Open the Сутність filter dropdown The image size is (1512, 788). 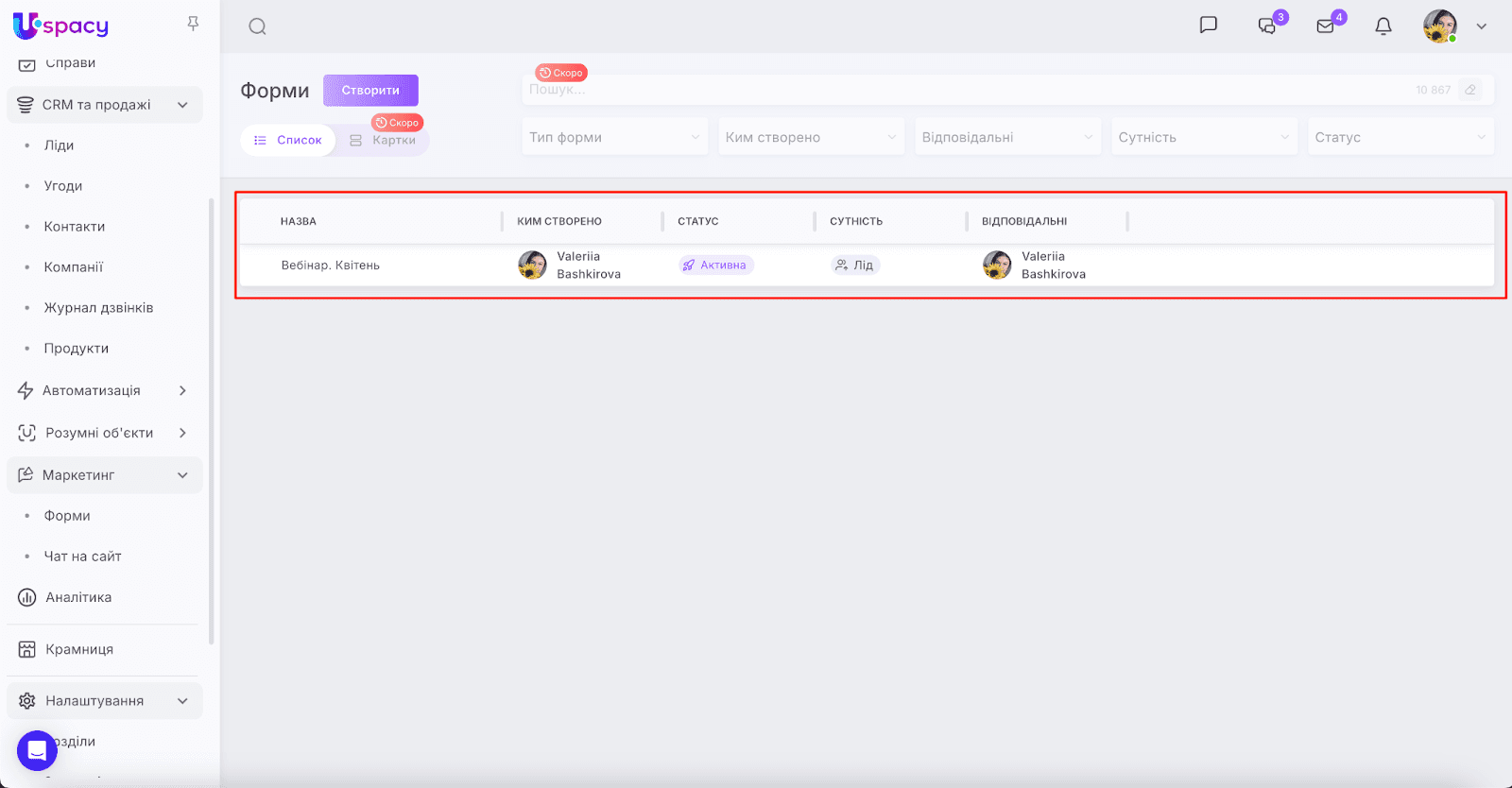(x=1204, y=137)
